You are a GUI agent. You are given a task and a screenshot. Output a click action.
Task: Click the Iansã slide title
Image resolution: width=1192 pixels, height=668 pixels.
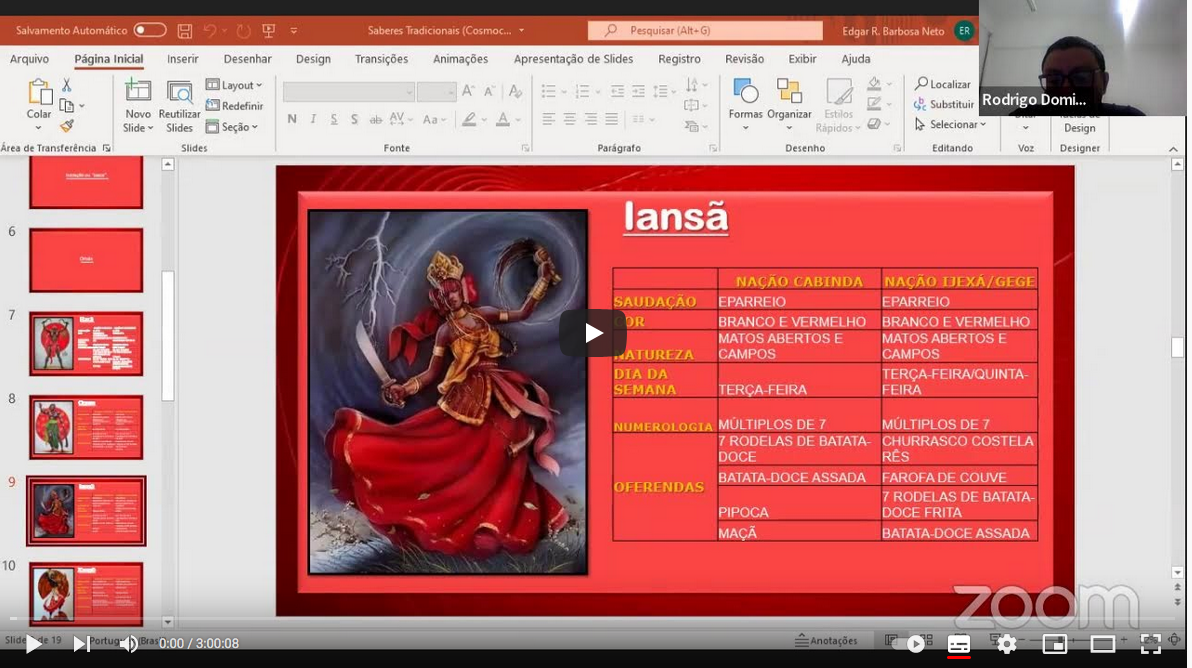point(676,217)
